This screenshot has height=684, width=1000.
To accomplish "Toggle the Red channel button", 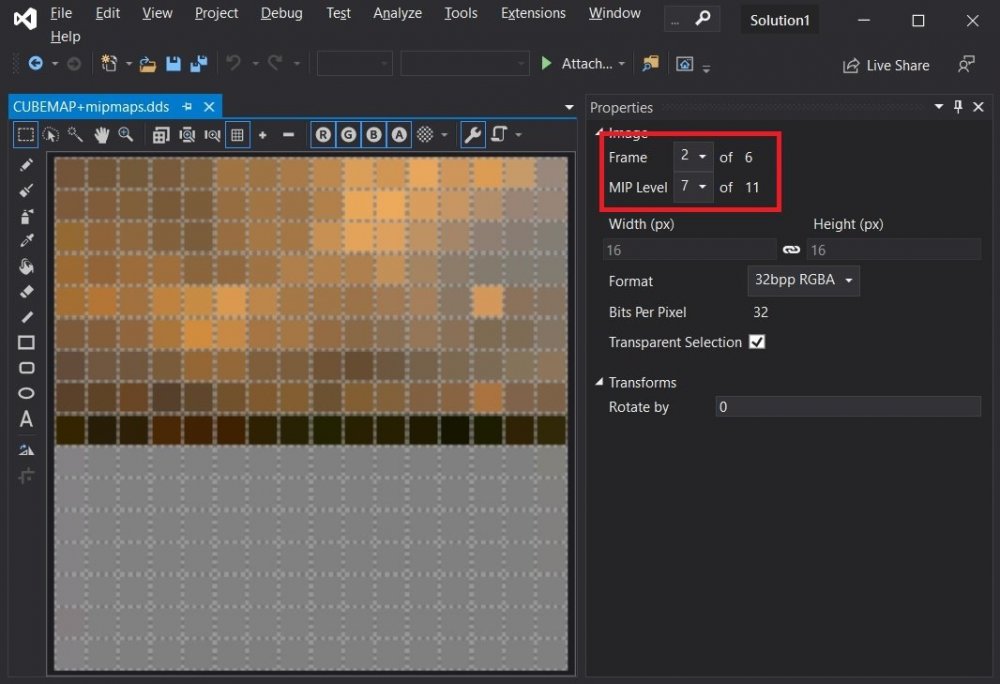I will [322, 134].
